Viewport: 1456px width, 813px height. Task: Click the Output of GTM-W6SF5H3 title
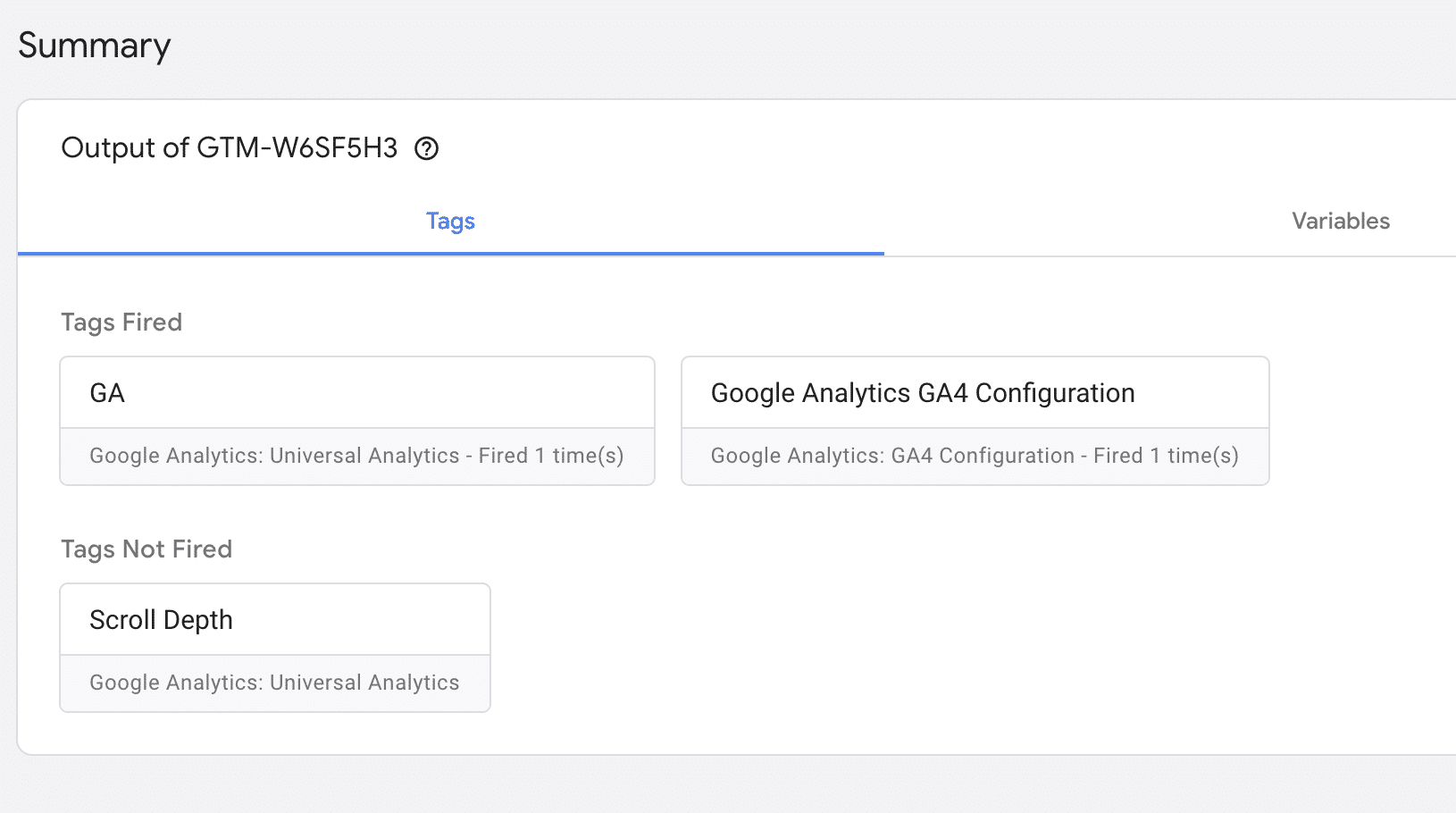tap(229, 147)
